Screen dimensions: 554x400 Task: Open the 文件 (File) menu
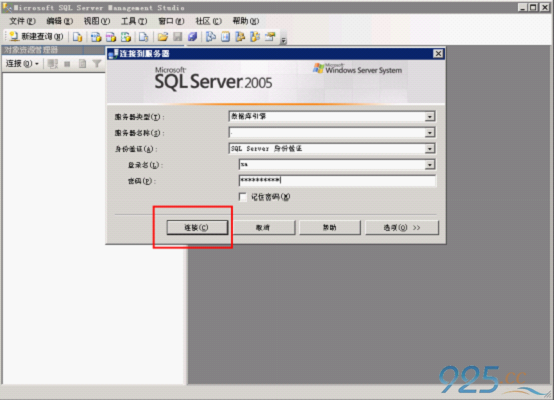(22, 21)
